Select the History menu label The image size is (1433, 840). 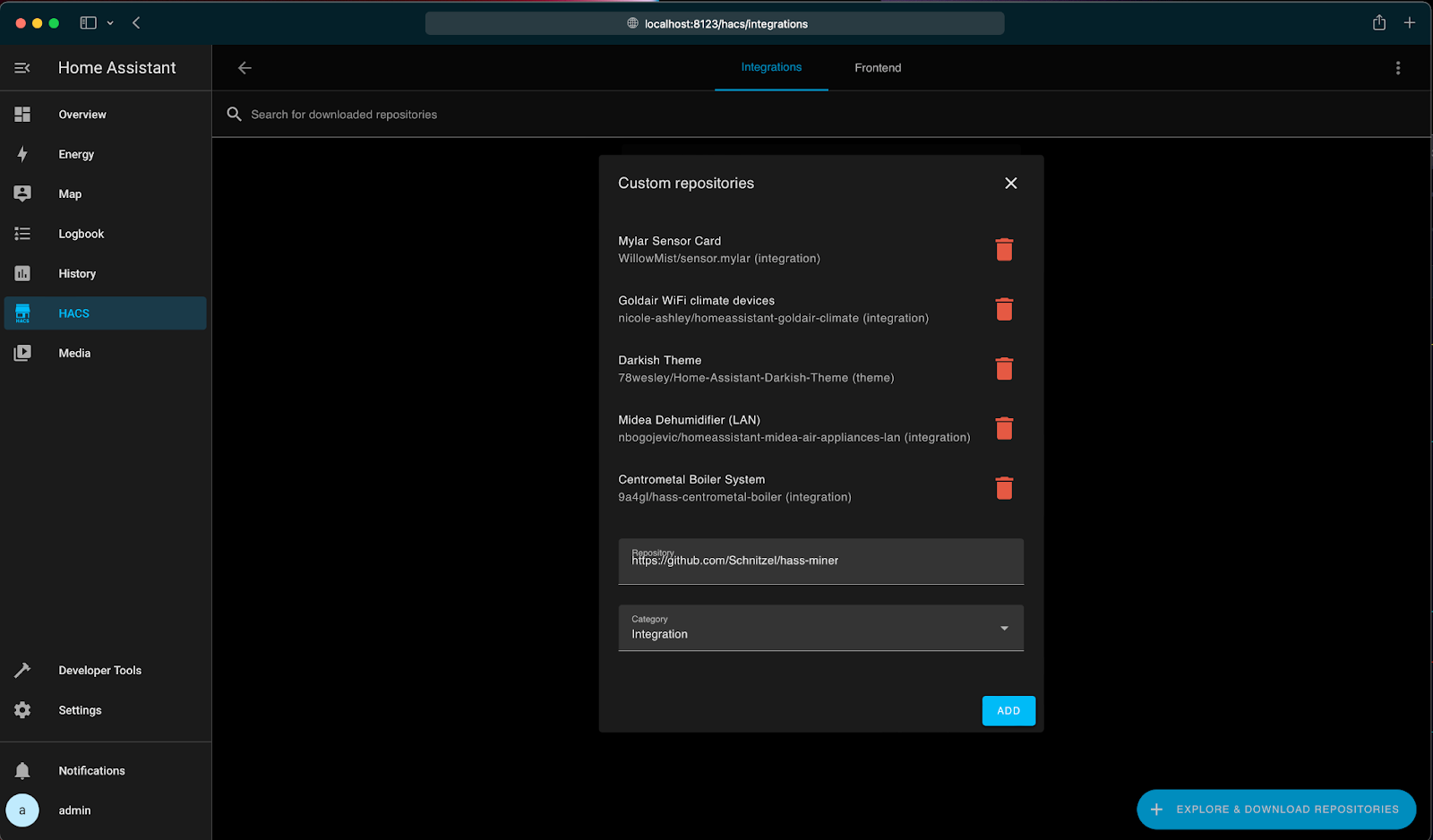click(x=77, y=273)
